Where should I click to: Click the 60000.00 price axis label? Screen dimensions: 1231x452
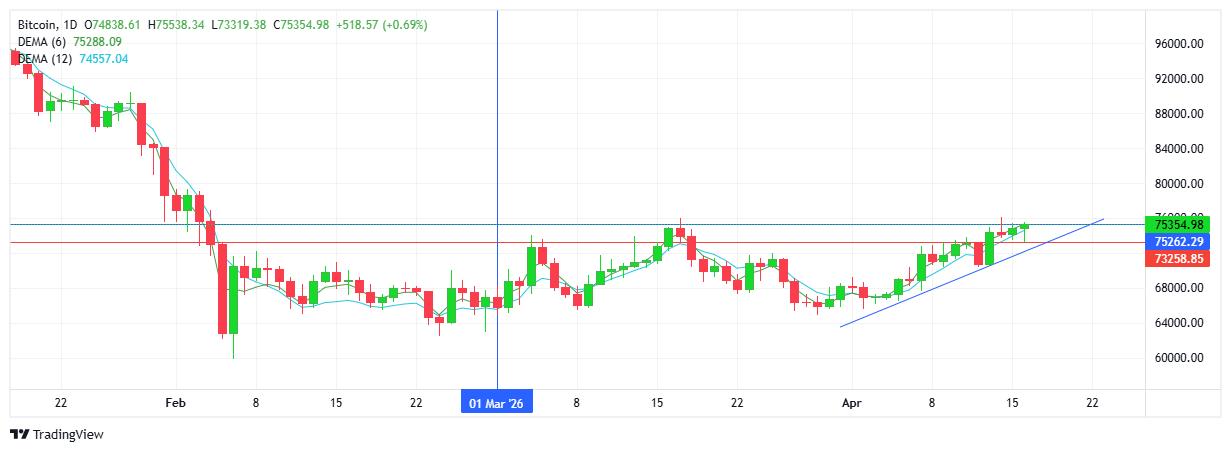[x=1176, y=358]
